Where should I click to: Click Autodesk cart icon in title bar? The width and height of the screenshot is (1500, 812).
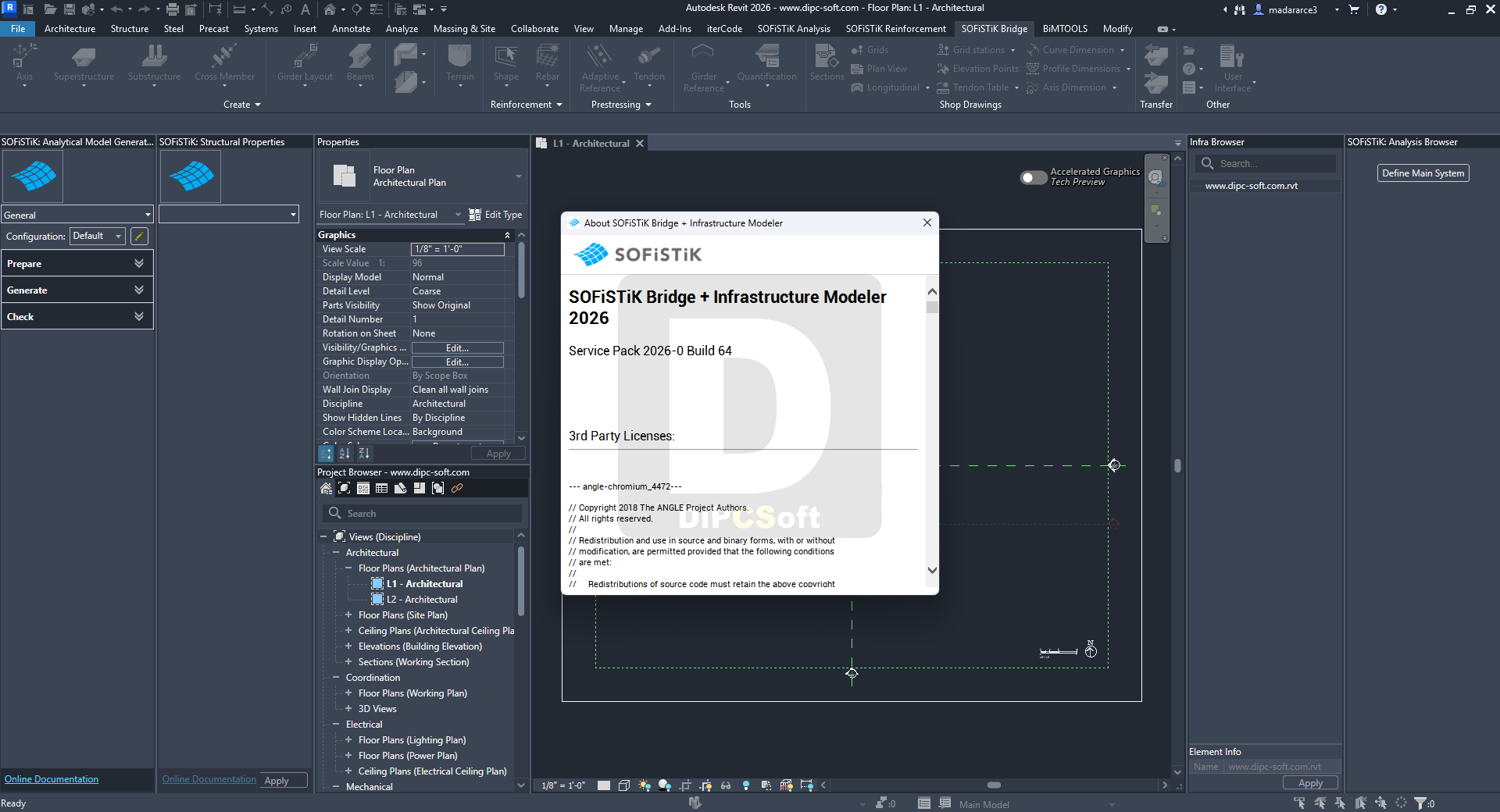1354,9
